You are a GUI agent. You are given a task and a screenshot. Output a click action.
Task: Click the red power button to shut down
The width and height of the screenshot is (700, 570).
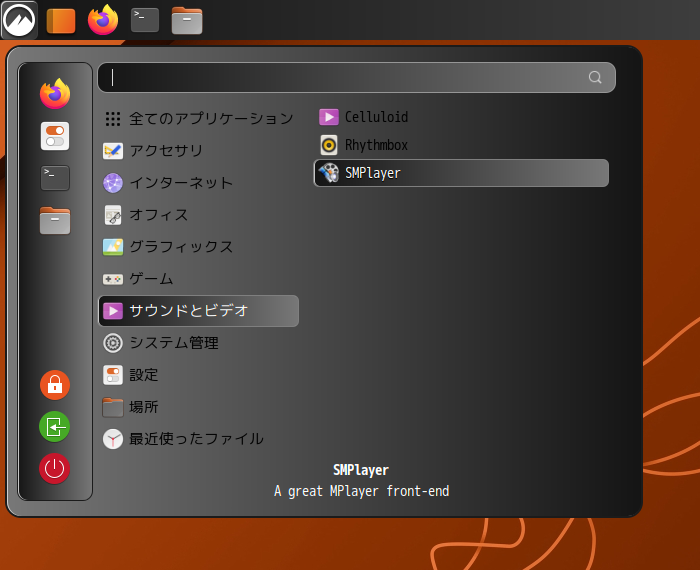(x=54, y=469)
